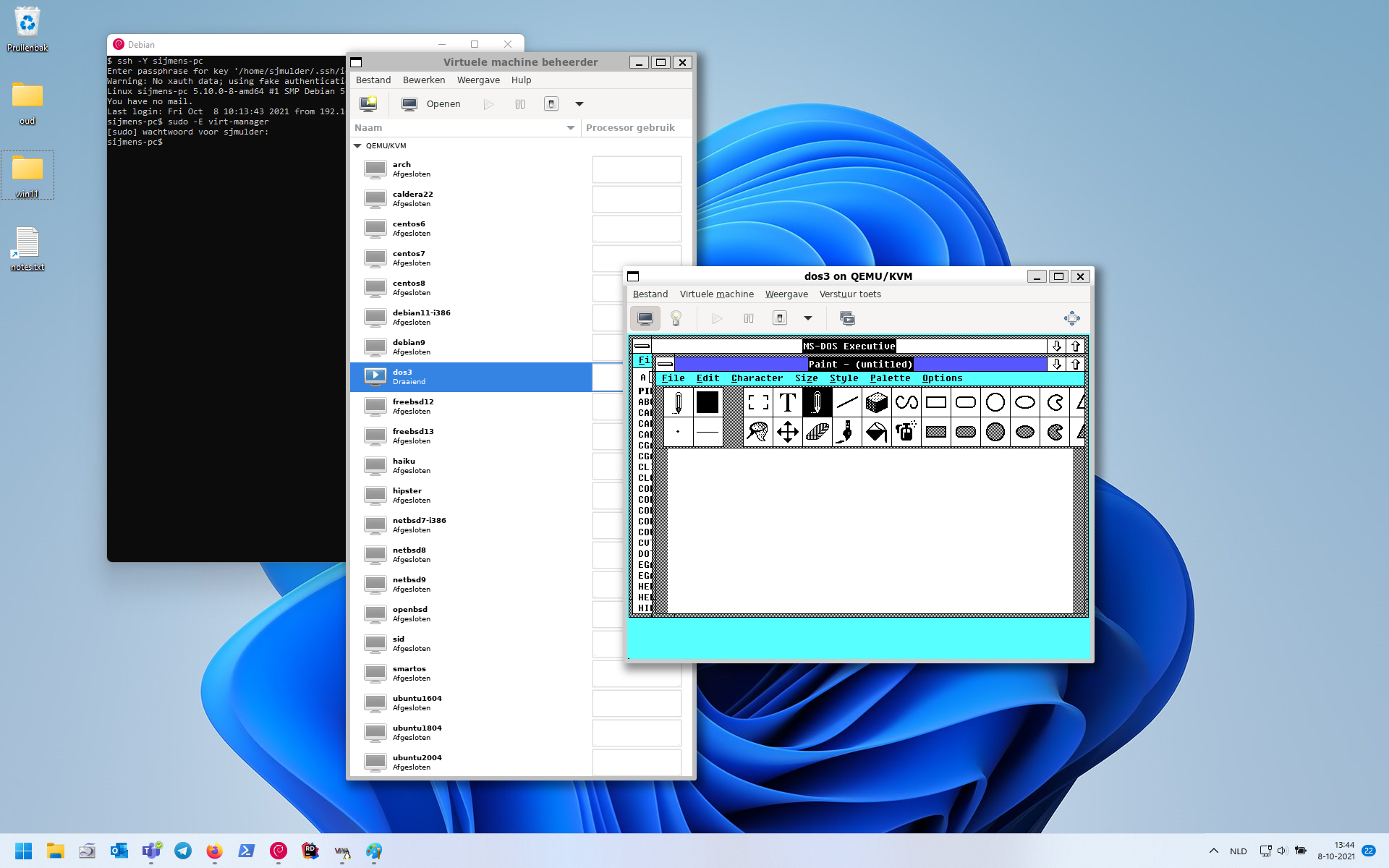Click the black color pattern swatch
Screen dimensions: 1389x868
click(x=707, y=402)
